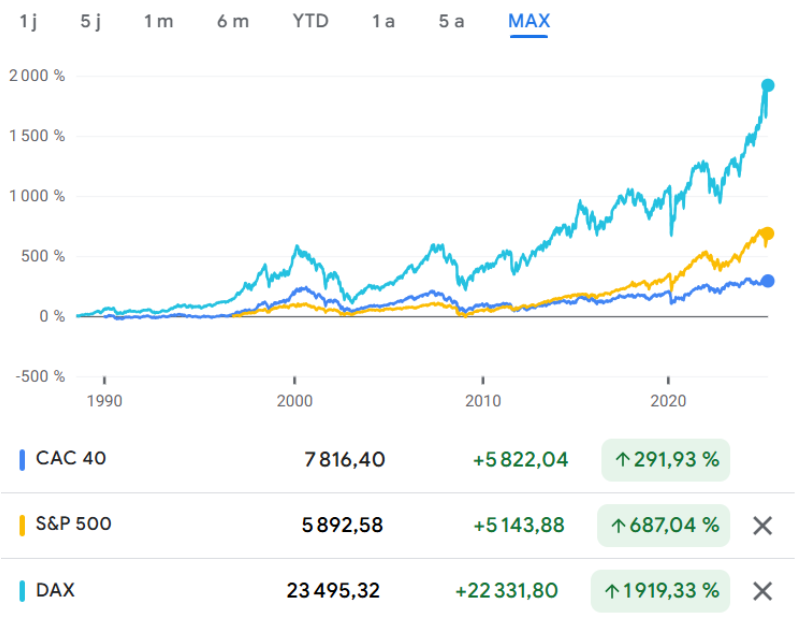Click the DAX 2020 crash dip on chart
The image size is (798, 617).
click(672, 233)
